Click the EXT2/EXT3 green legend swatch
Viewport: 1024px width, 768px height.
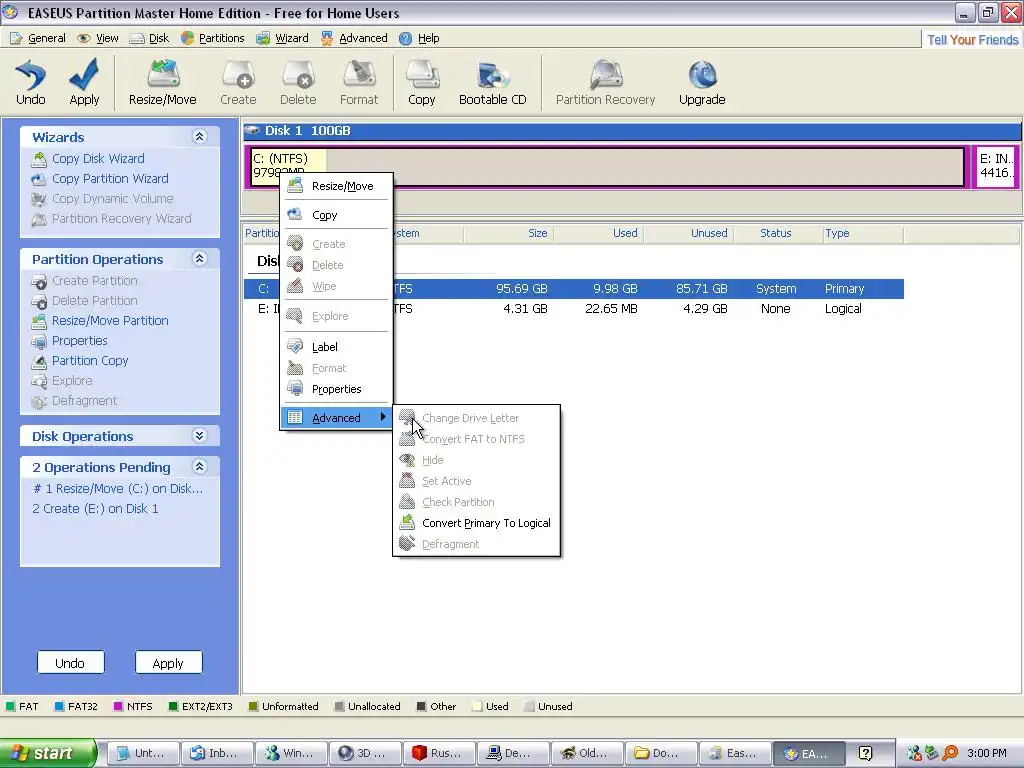(173, 706)
